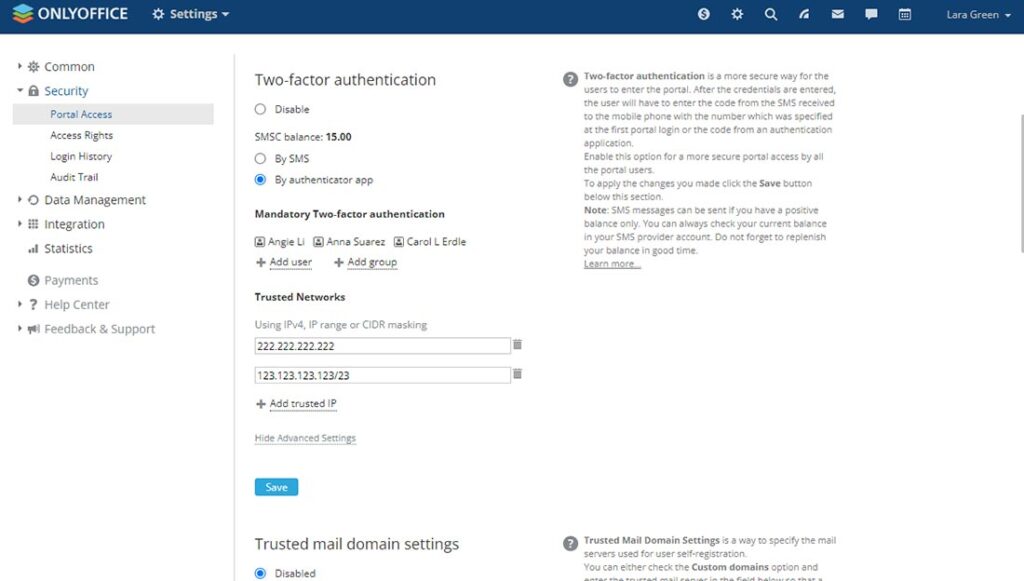
Task: Open the settings gear icon in header
Action: pos(737,14)
